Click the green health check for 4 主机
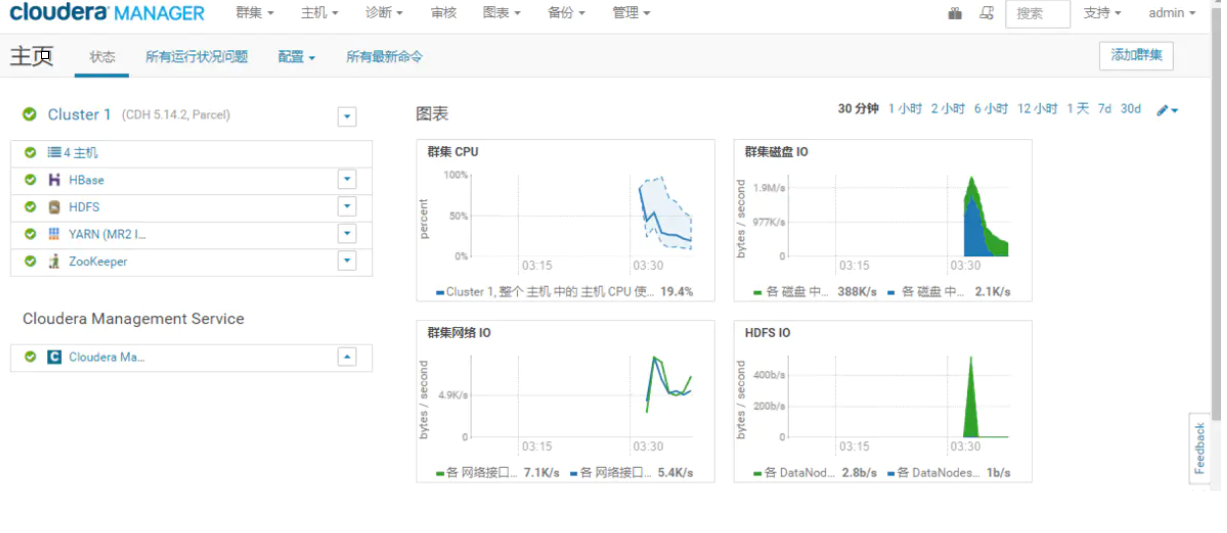Screen dimensions: 1227x533 31,153
